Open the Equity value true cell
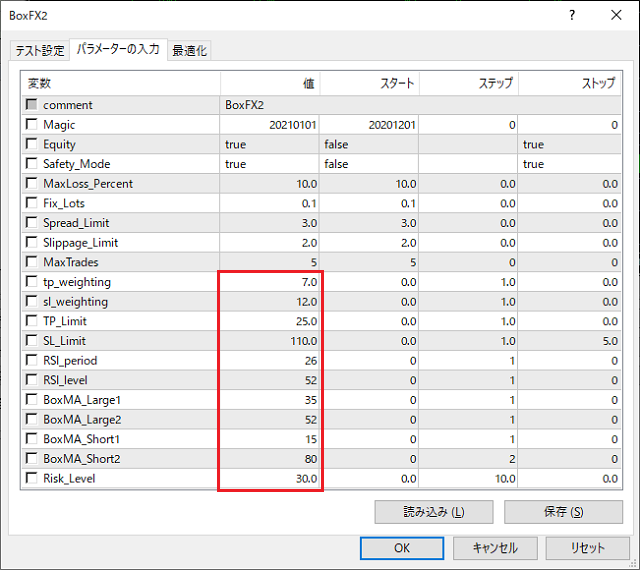Screen dimensions: 640x570 click(x=269, y=144)
